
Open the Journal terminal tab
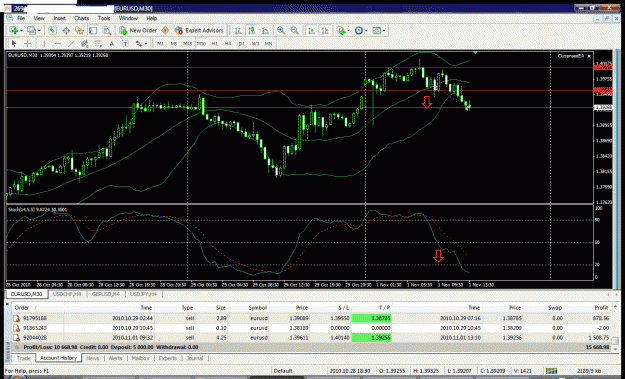[x=195, y=358]
